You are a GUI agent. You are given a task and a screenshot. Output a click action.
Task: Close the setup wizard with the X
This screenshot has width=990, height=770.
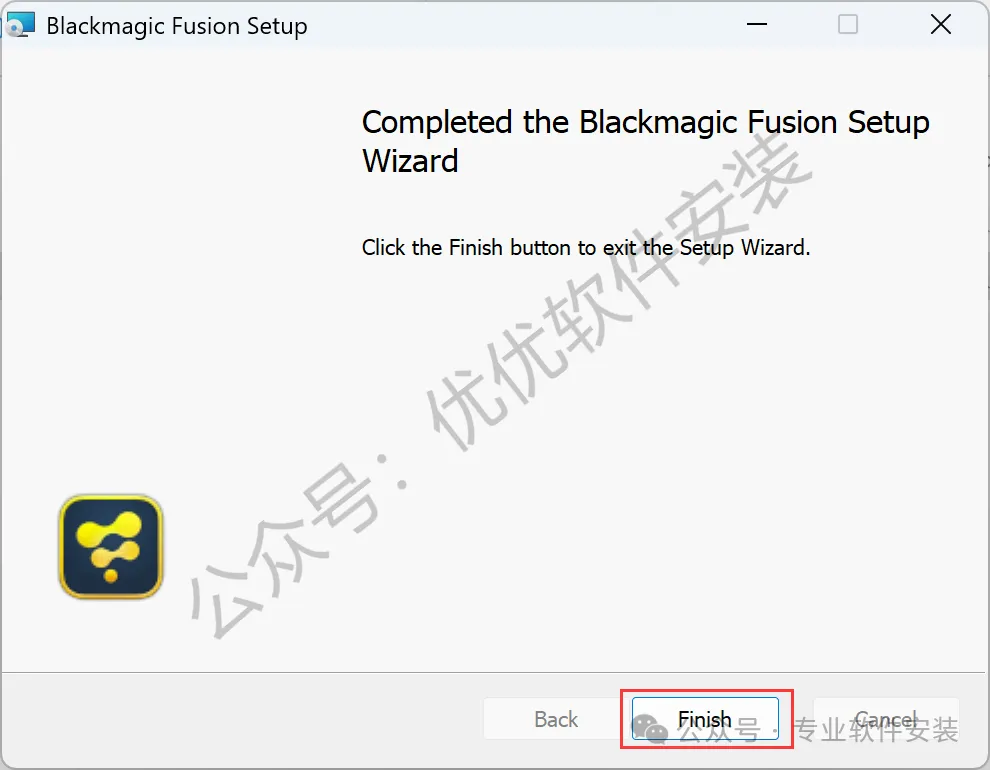click(941, 25)
